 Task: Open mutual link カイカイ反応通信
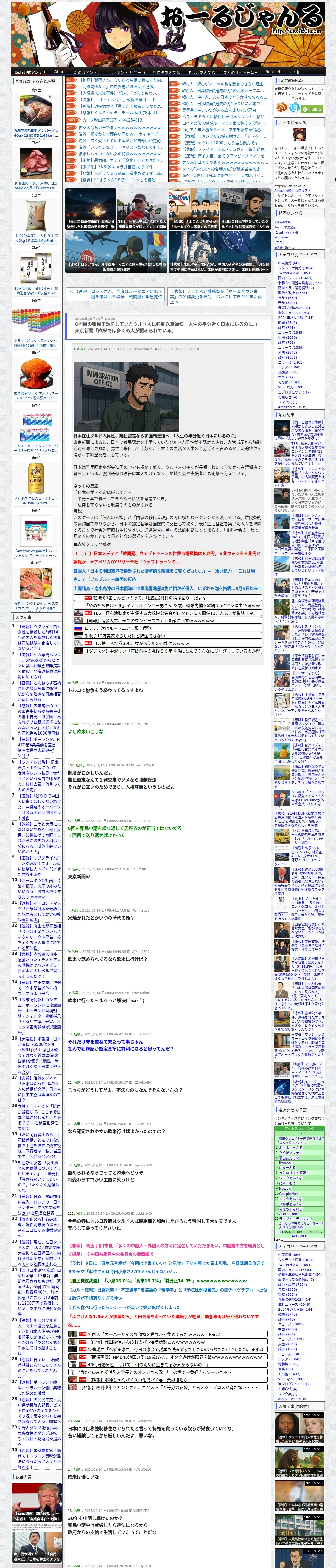pyautogui.click(x=285, y=227)
